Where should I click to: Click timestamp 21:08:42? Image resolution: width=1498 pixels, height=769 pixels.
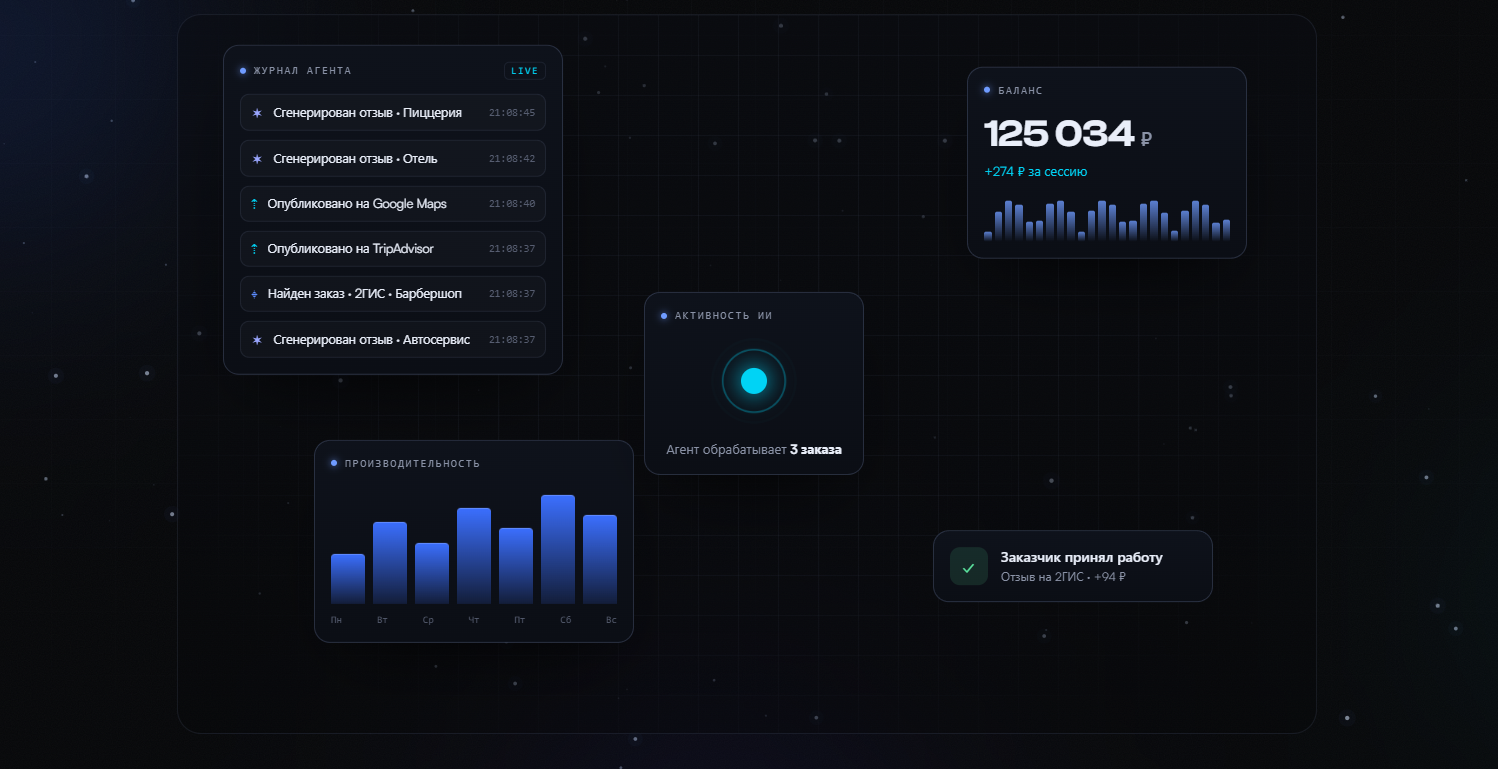[512, 159]
